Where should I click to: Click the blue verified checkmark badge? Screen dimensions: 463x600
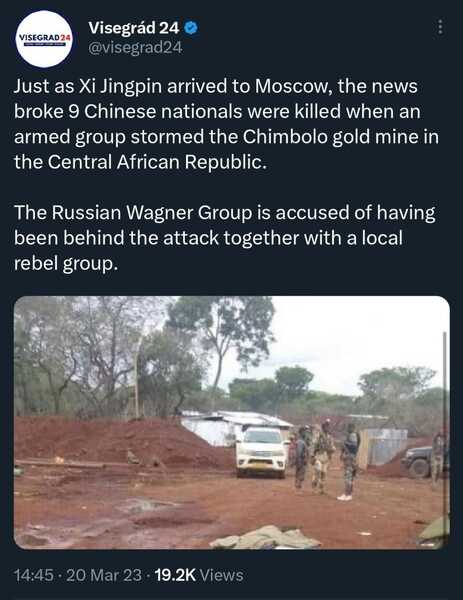(x=191, y=28)
